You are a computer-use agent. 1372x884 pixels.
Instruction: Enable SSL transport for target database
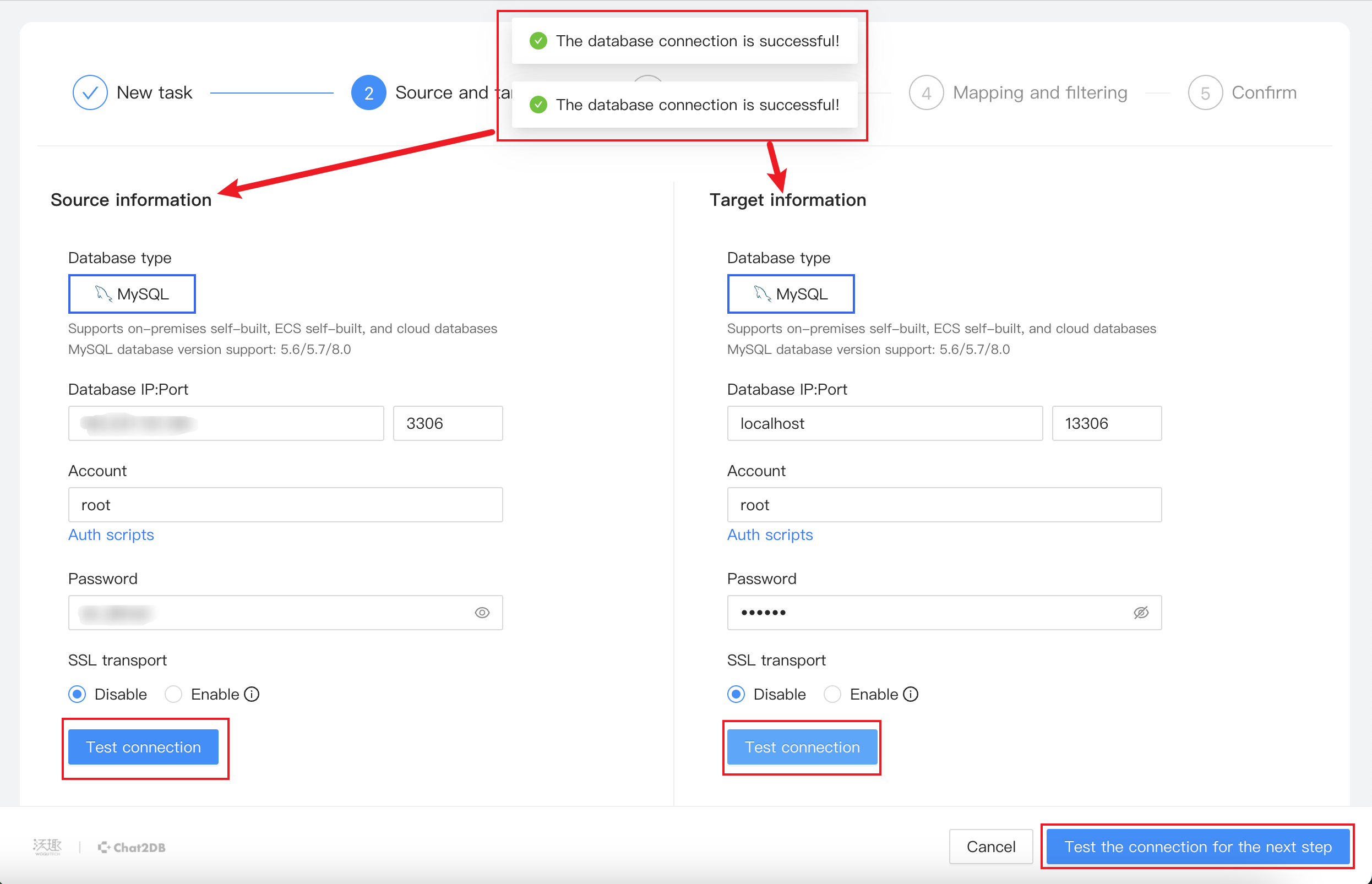(832, 692)
